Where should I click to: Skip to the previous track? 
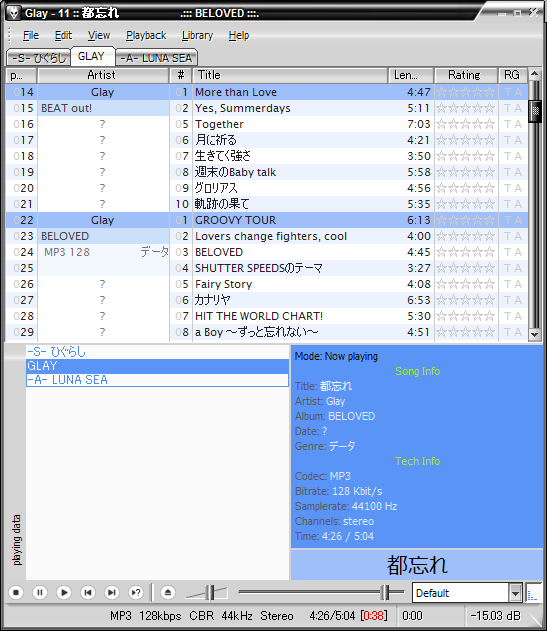coord(88,592)
